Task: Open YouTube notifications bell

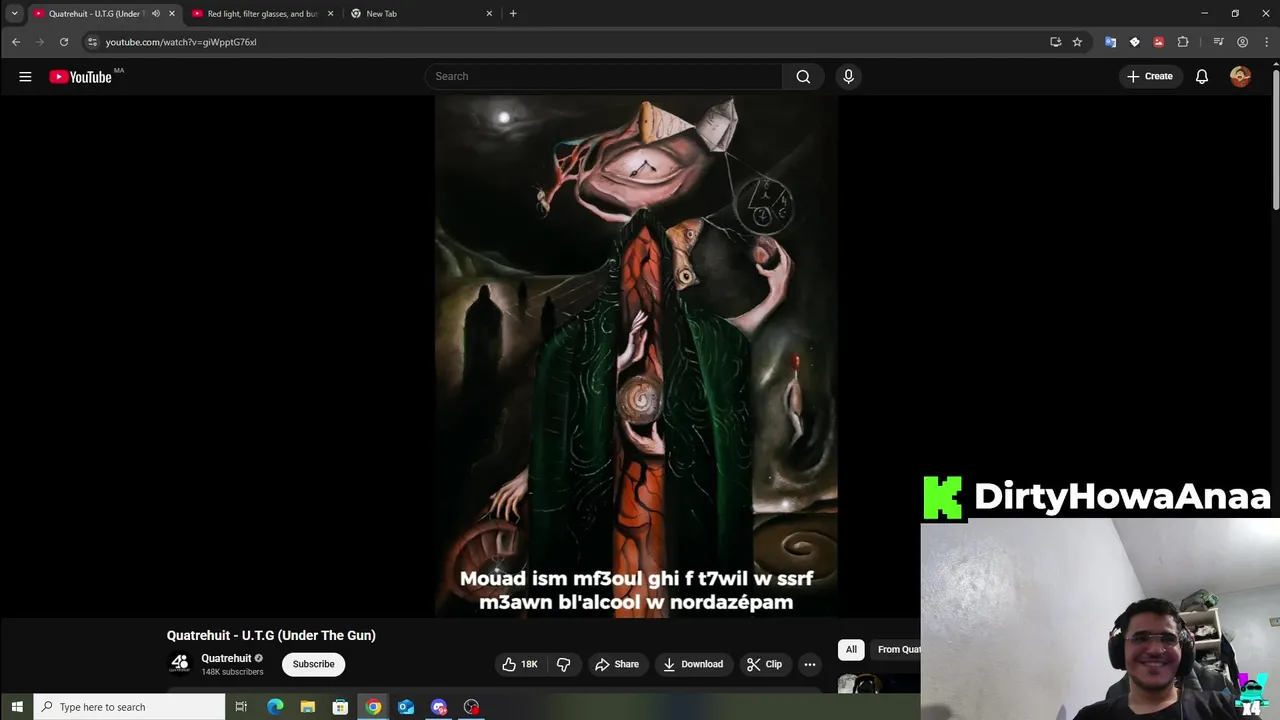Action: coord(1202,76)
